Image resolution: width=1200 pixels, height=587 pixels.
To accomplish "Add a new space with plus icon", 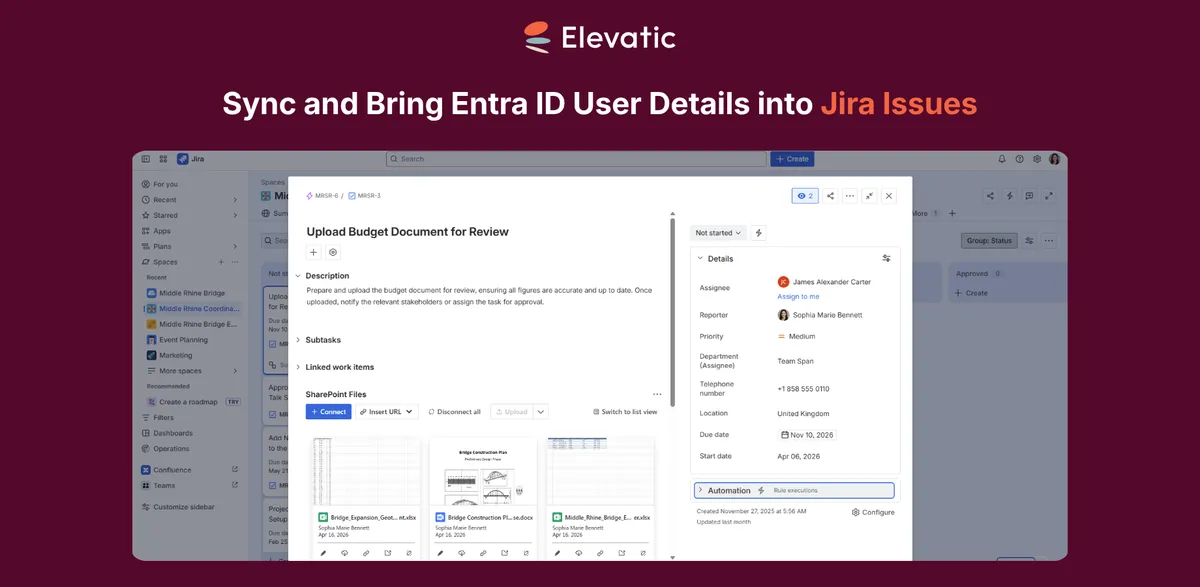I will point(220,262).
